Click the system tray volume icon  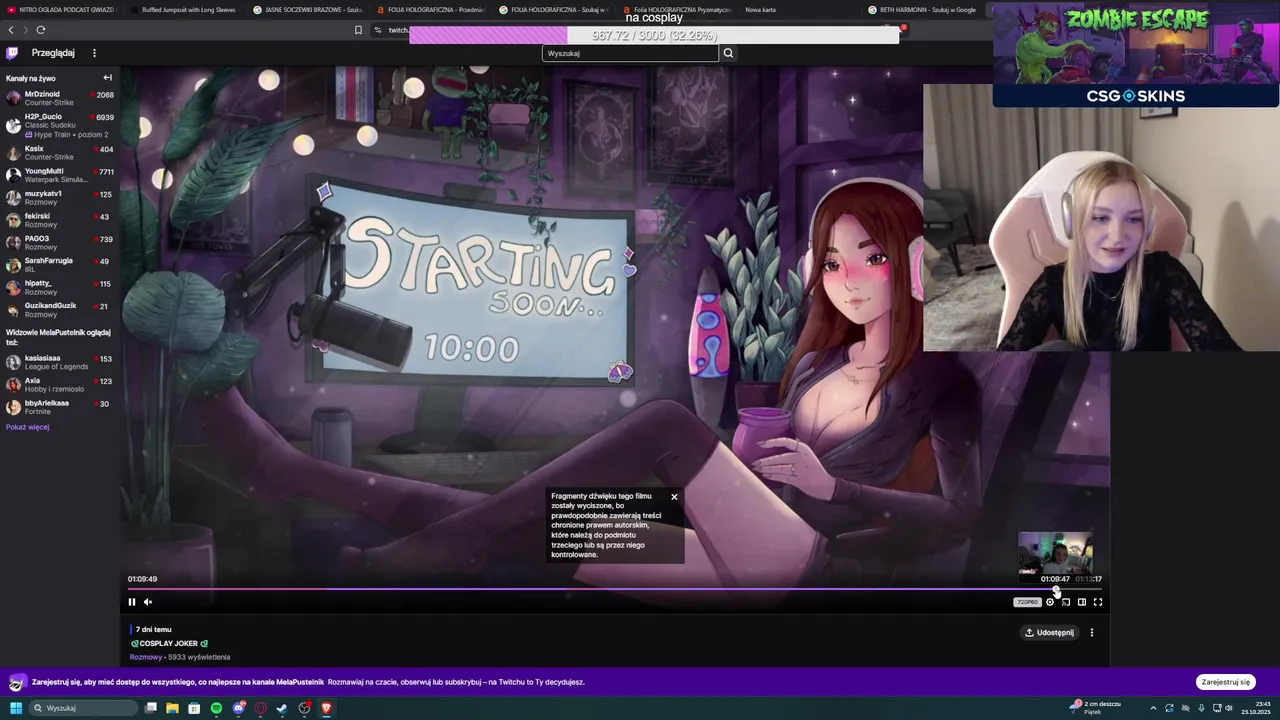coord(1229,708)
